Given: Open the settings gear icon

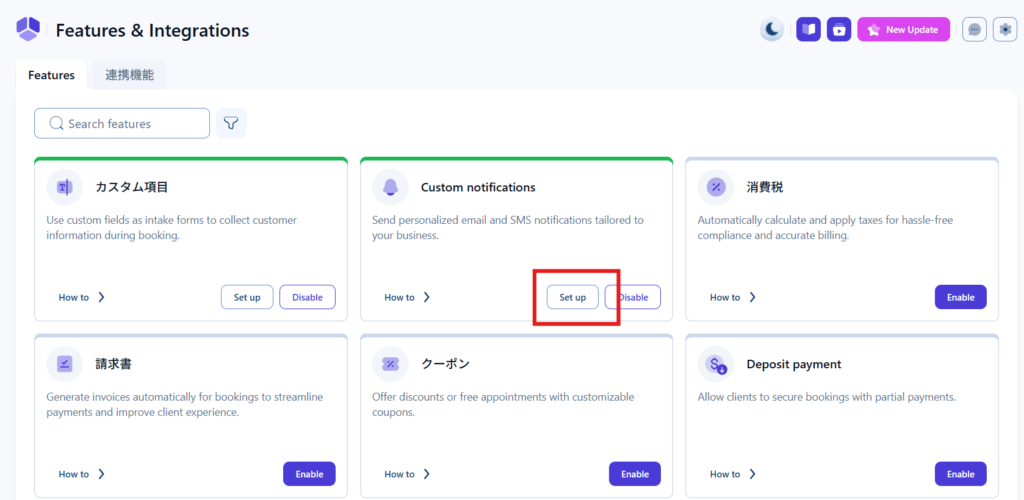Looking at the screenshot, I should coord(1006,30).
